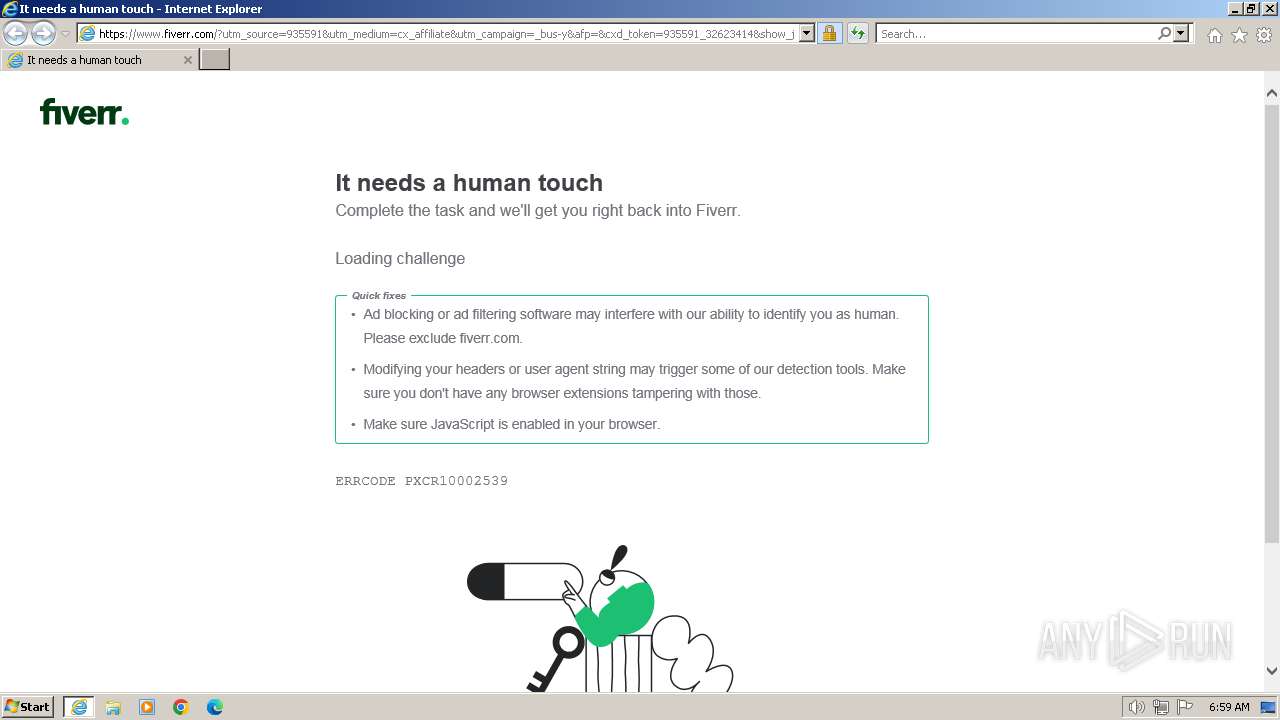Open the search provider dropdown arrow
1280x720 pixels.
tap(1181, 33)
